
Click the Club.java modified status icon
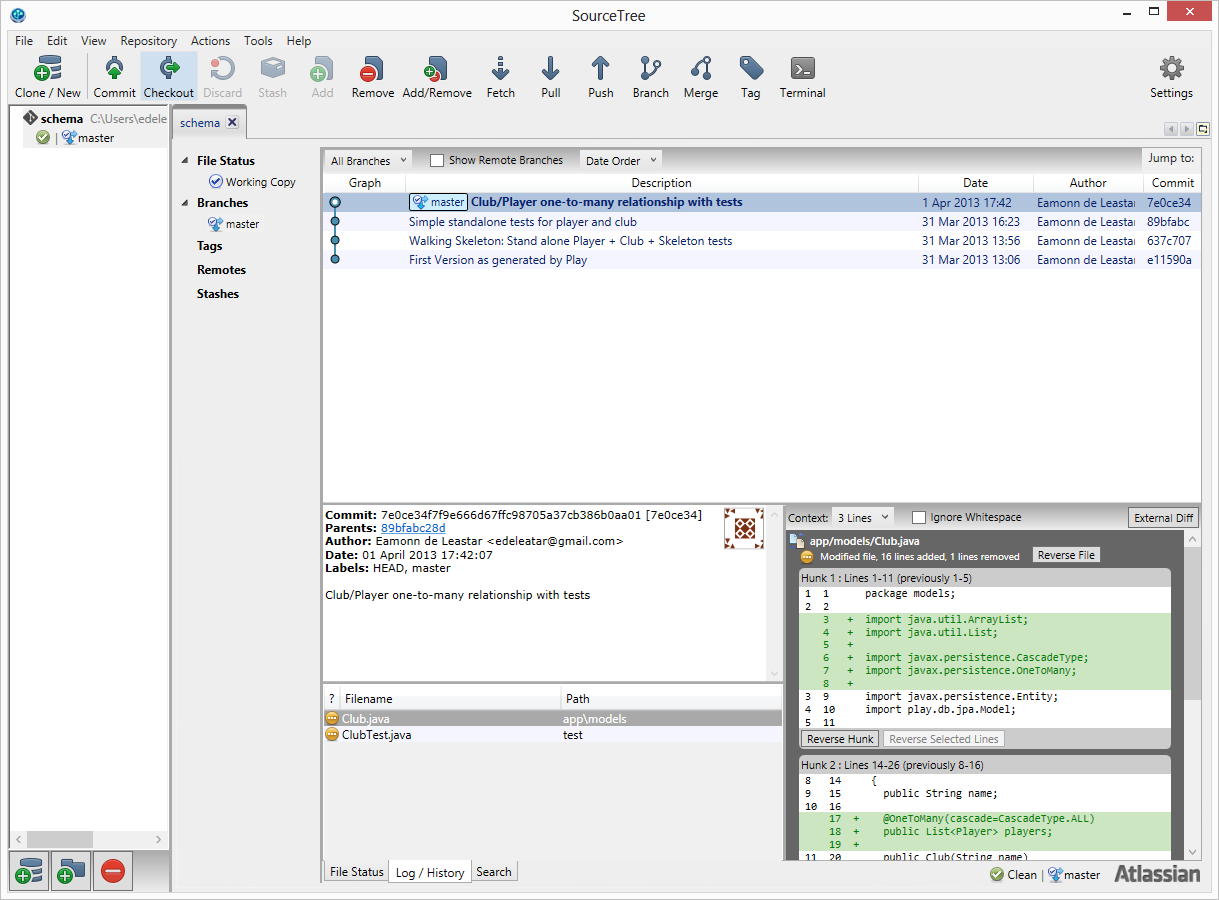(332, 718)
